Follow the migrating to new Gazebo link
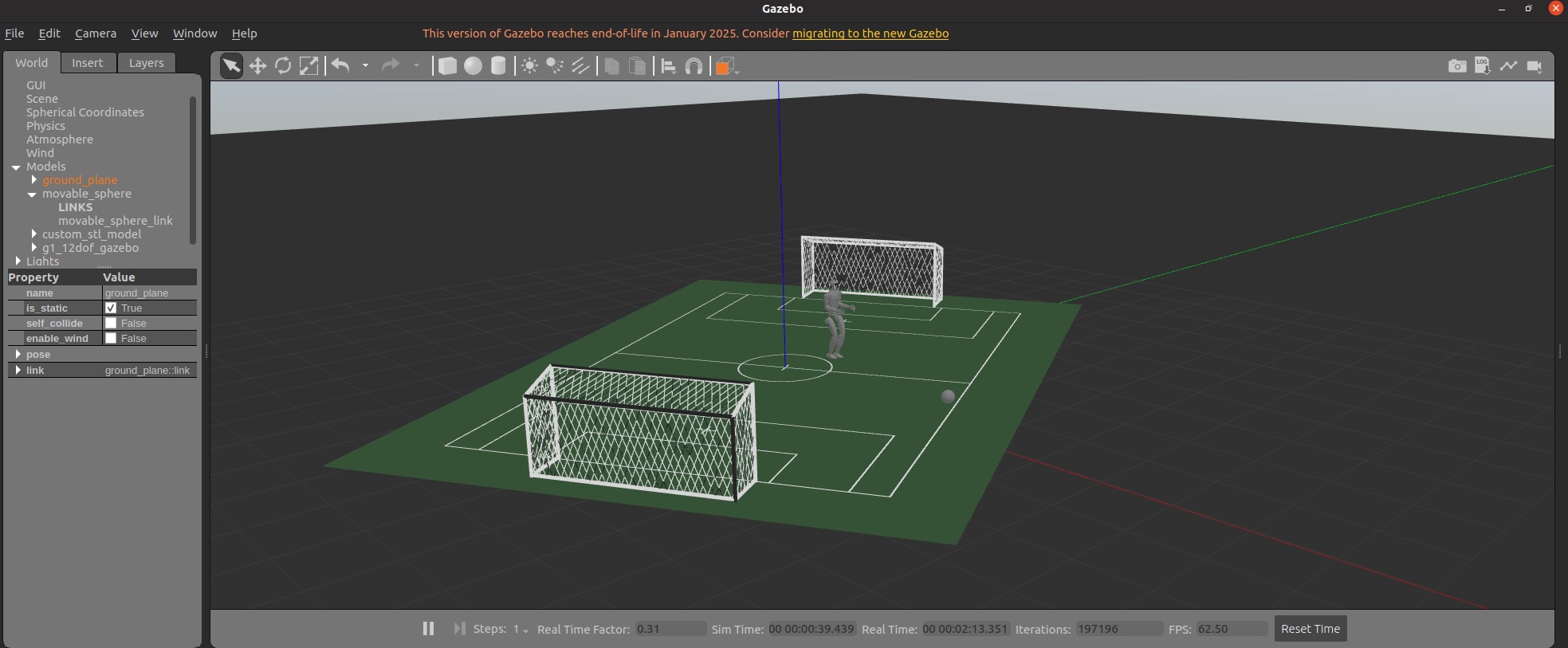 pos(870,33)
